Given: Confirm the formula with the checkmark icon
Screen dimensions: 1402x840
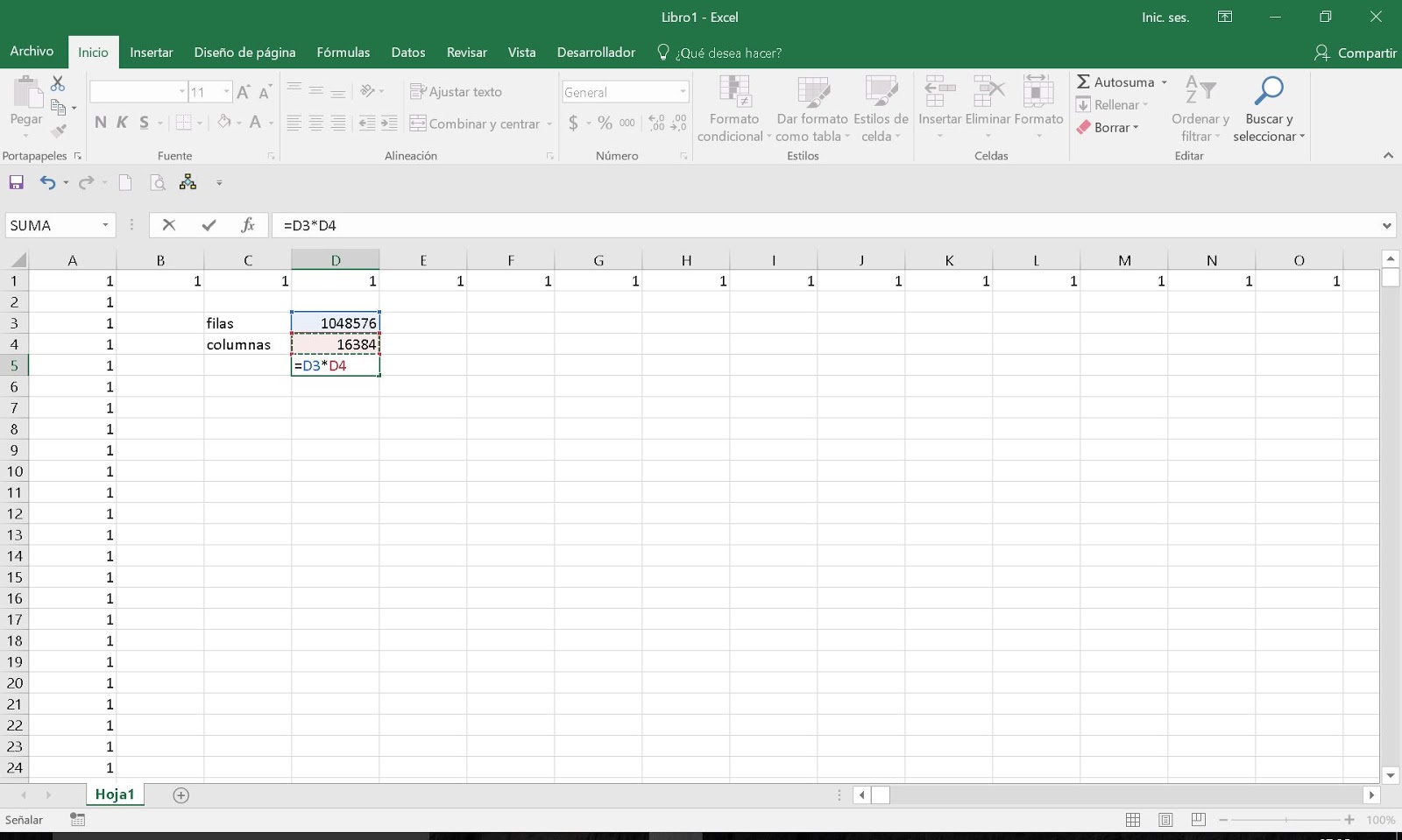Looking at the screenshot, I should click(208, 225).
